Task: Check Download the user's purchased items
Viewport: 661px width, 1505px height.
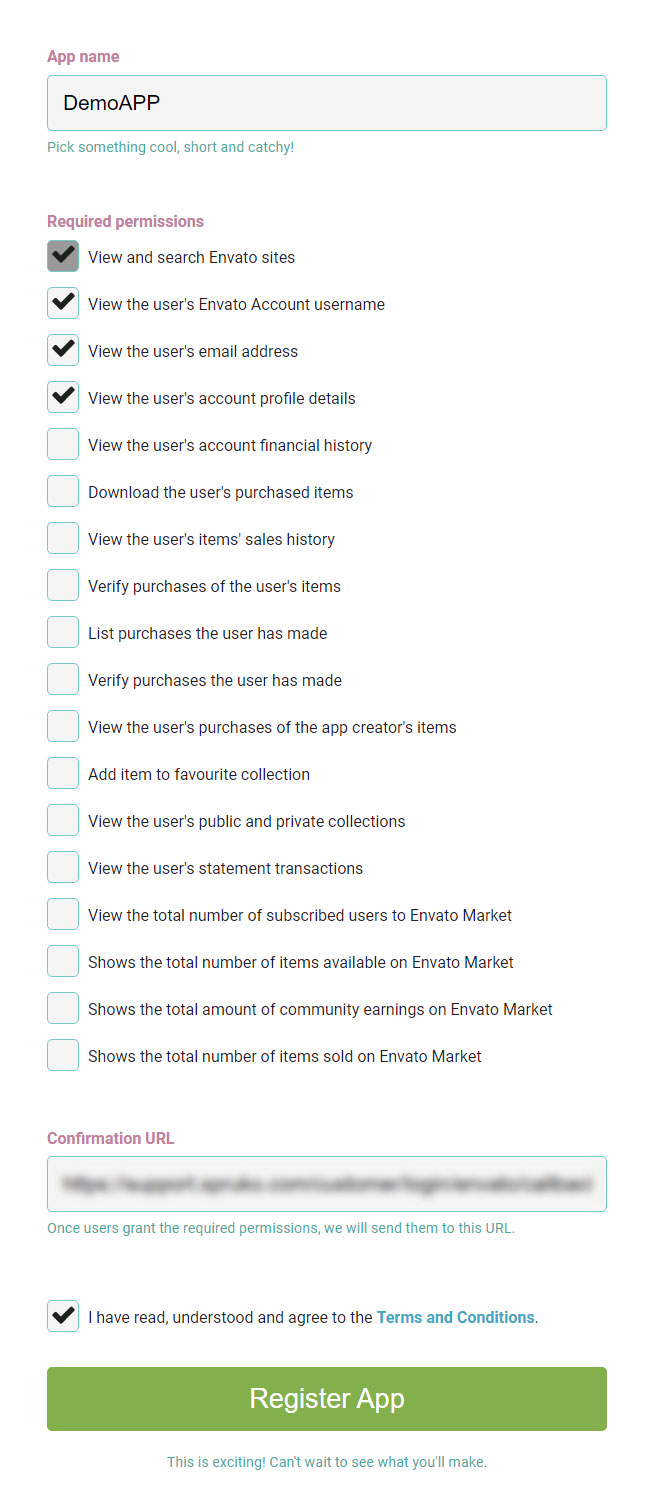Action: point(63,492)
